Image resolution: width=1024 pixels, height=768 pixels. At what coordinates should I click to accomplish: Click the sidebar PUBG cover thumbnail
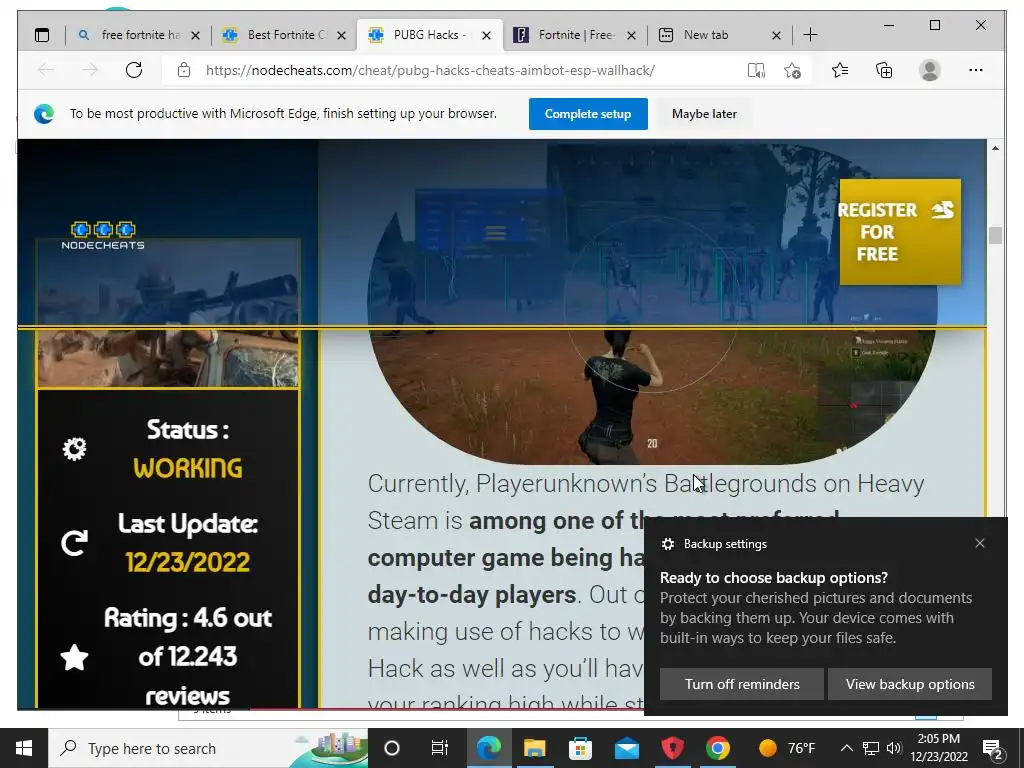168,313
